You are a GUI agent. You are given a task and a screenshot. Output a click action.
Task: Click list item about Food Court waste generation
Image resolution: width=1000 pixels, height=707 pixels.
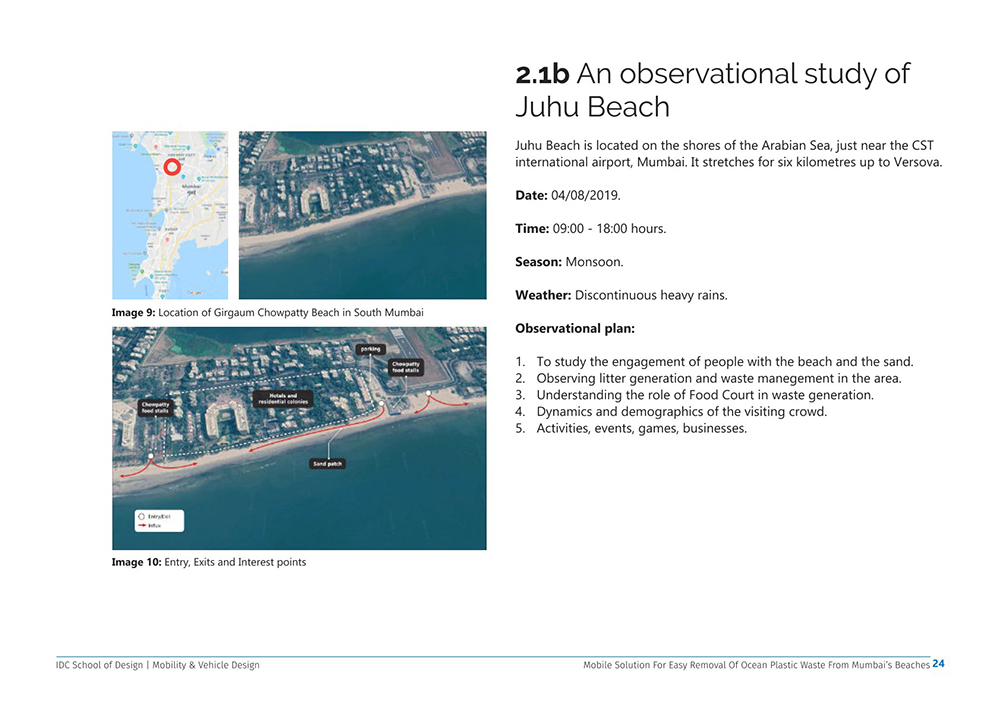point(704,395)
